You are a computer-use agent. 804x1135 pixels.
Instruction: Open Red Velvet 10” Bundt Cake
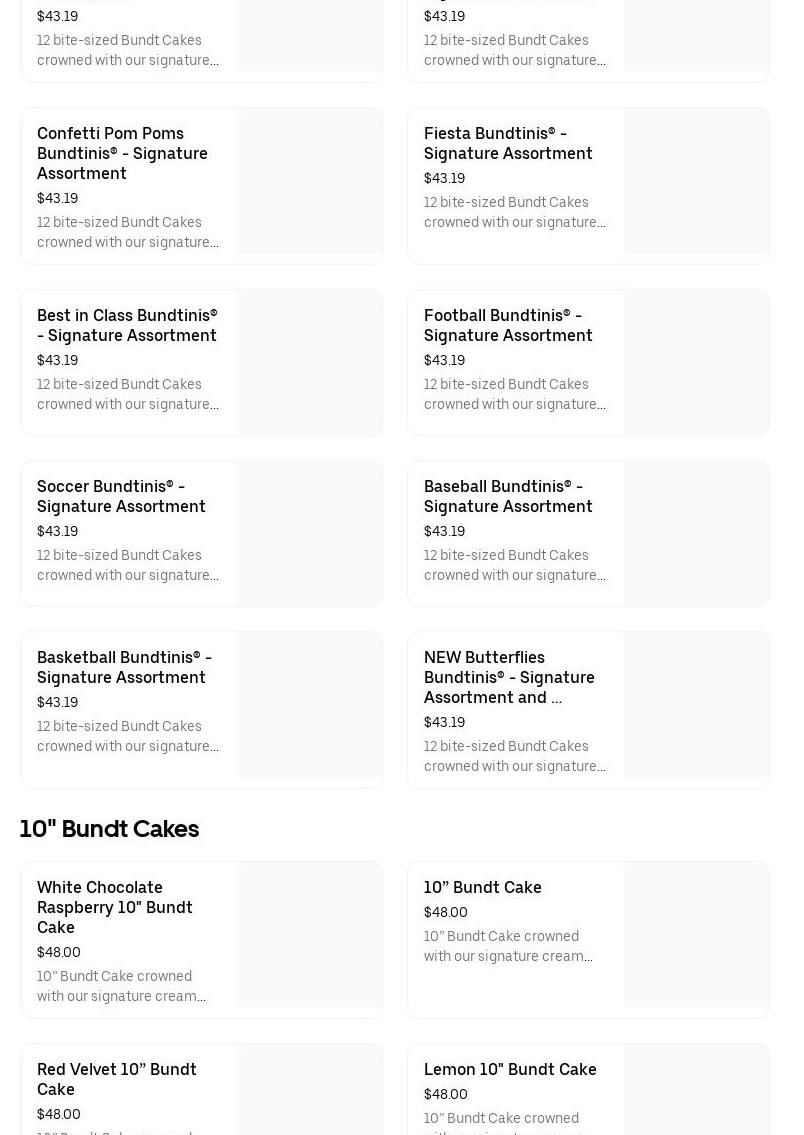[x=116, y=1079]
